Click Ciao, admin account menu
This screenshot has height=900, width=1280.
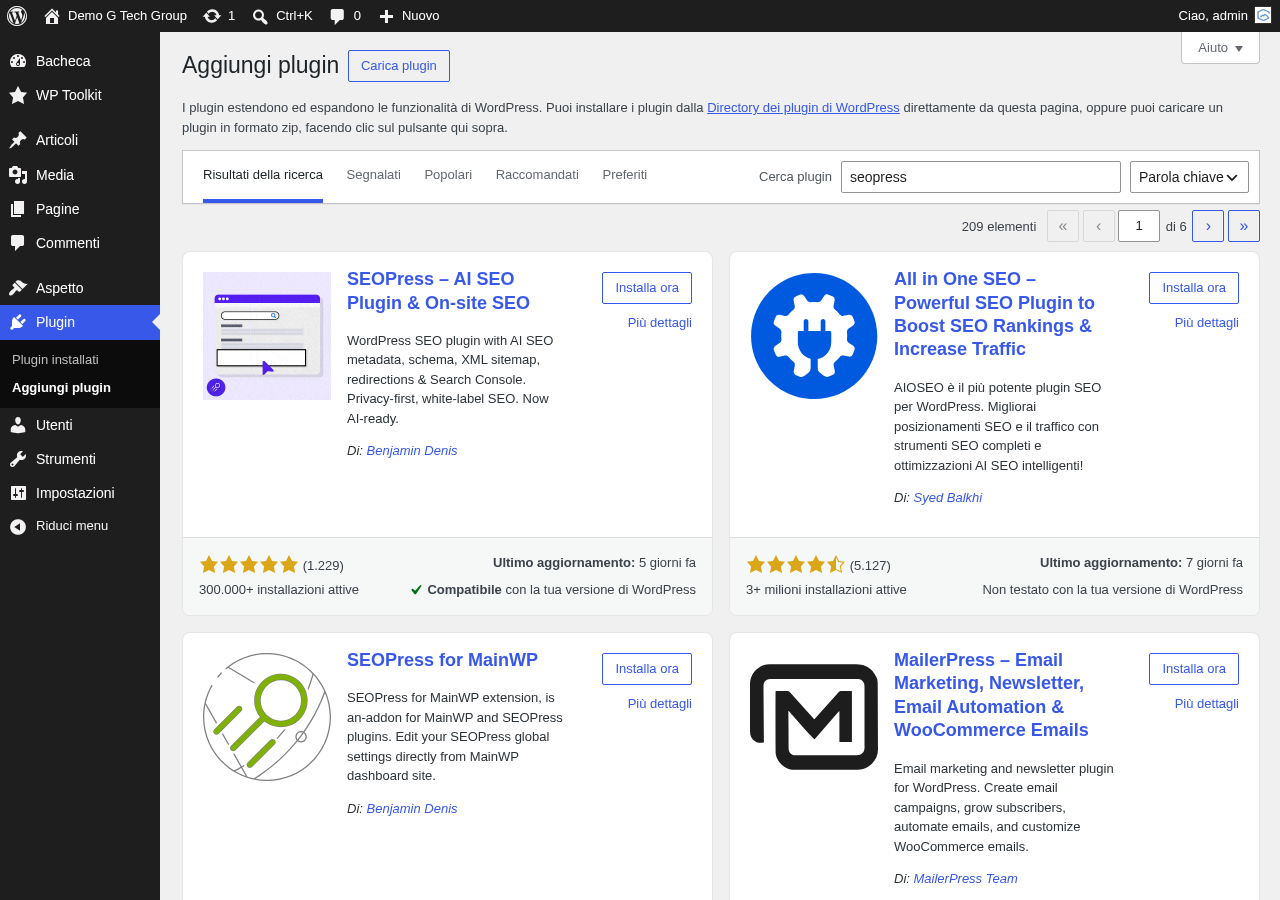[1225, 16]
